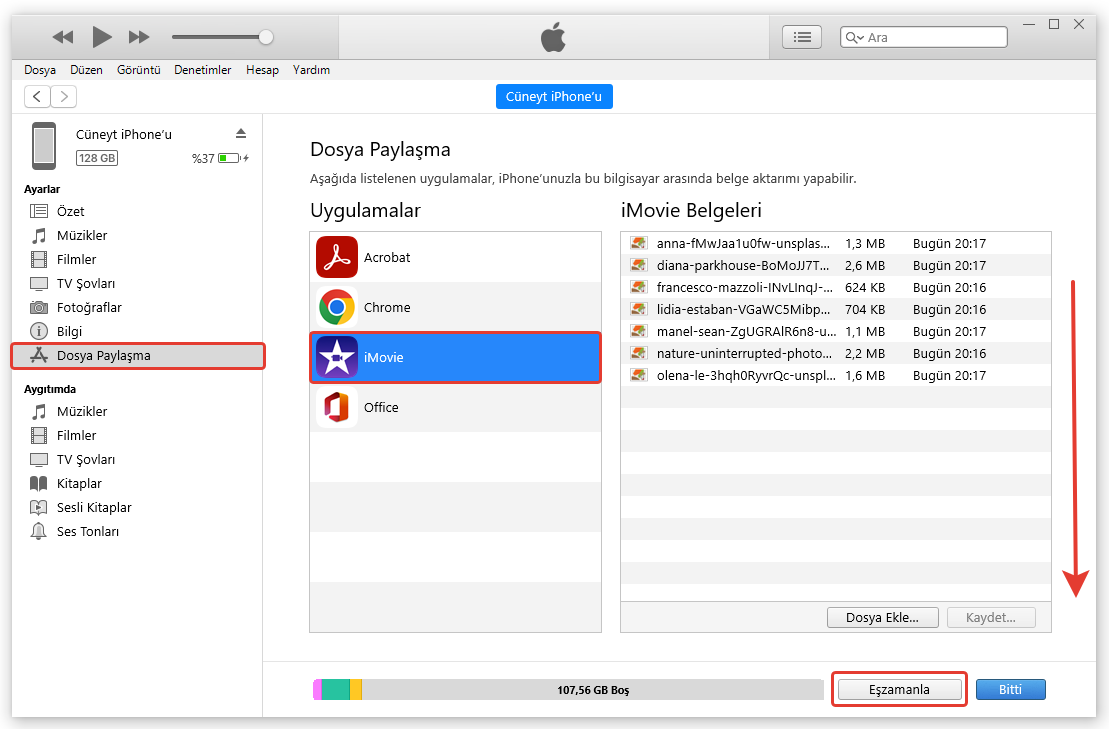Click the Dosya Ekle... button
Image resolution: width=1109 pixels, height=729 pixels.
(x=882, y=617)
